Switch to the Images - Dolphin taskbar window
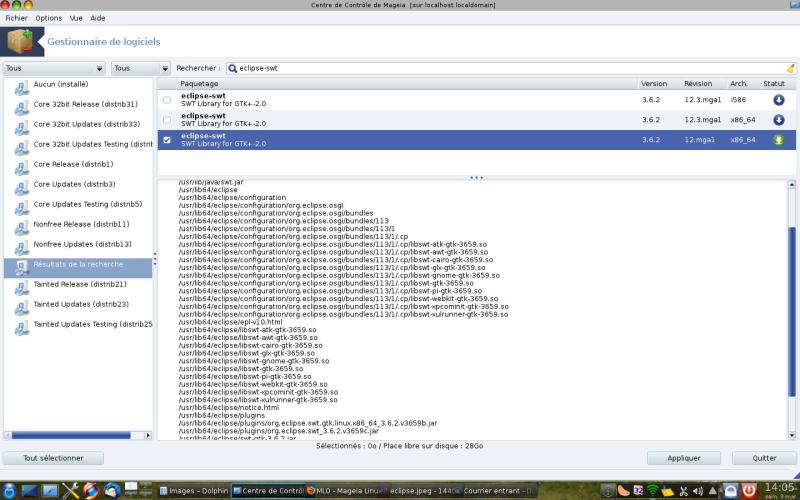The width and height of the screenshot is (800, 500). [x=193, y=491]
